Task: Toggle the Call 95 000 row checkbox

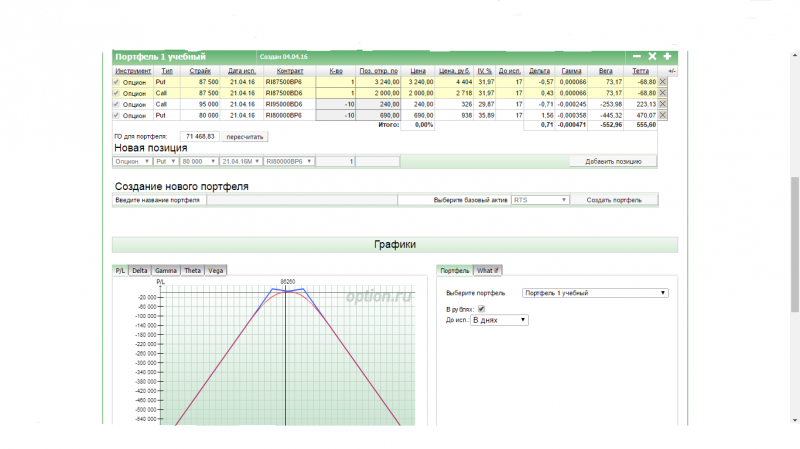Action: coord(116,104)
